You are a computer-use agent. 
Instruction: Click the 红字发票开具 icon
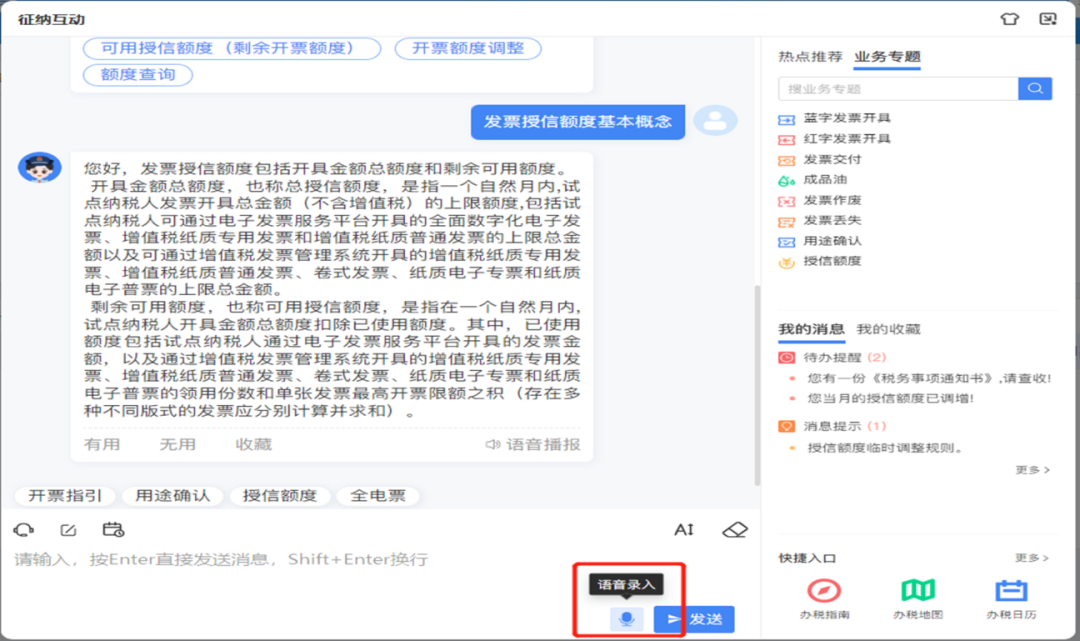tap(786, 140)
